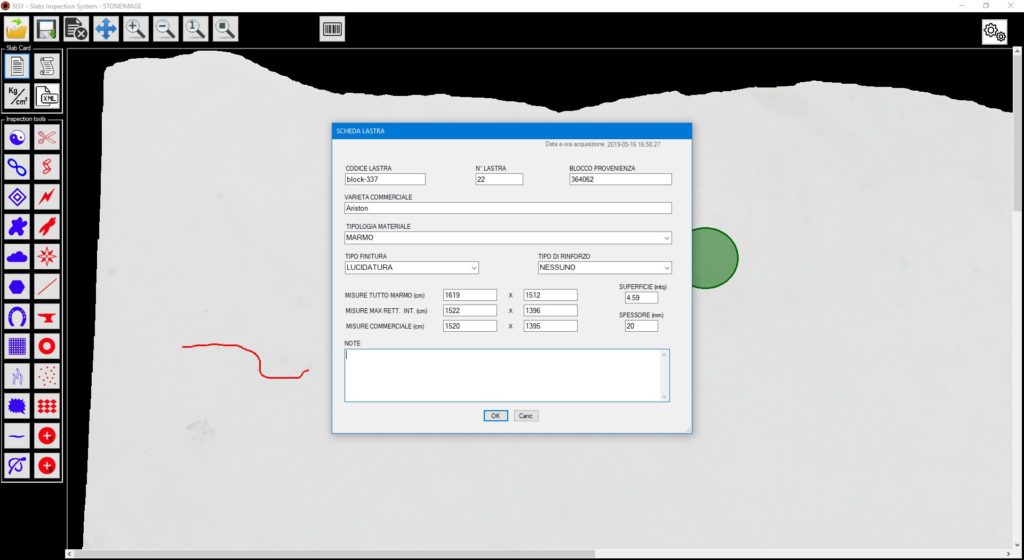Click the Canc button
1024x560 pixels.
[x=526, y=416]
